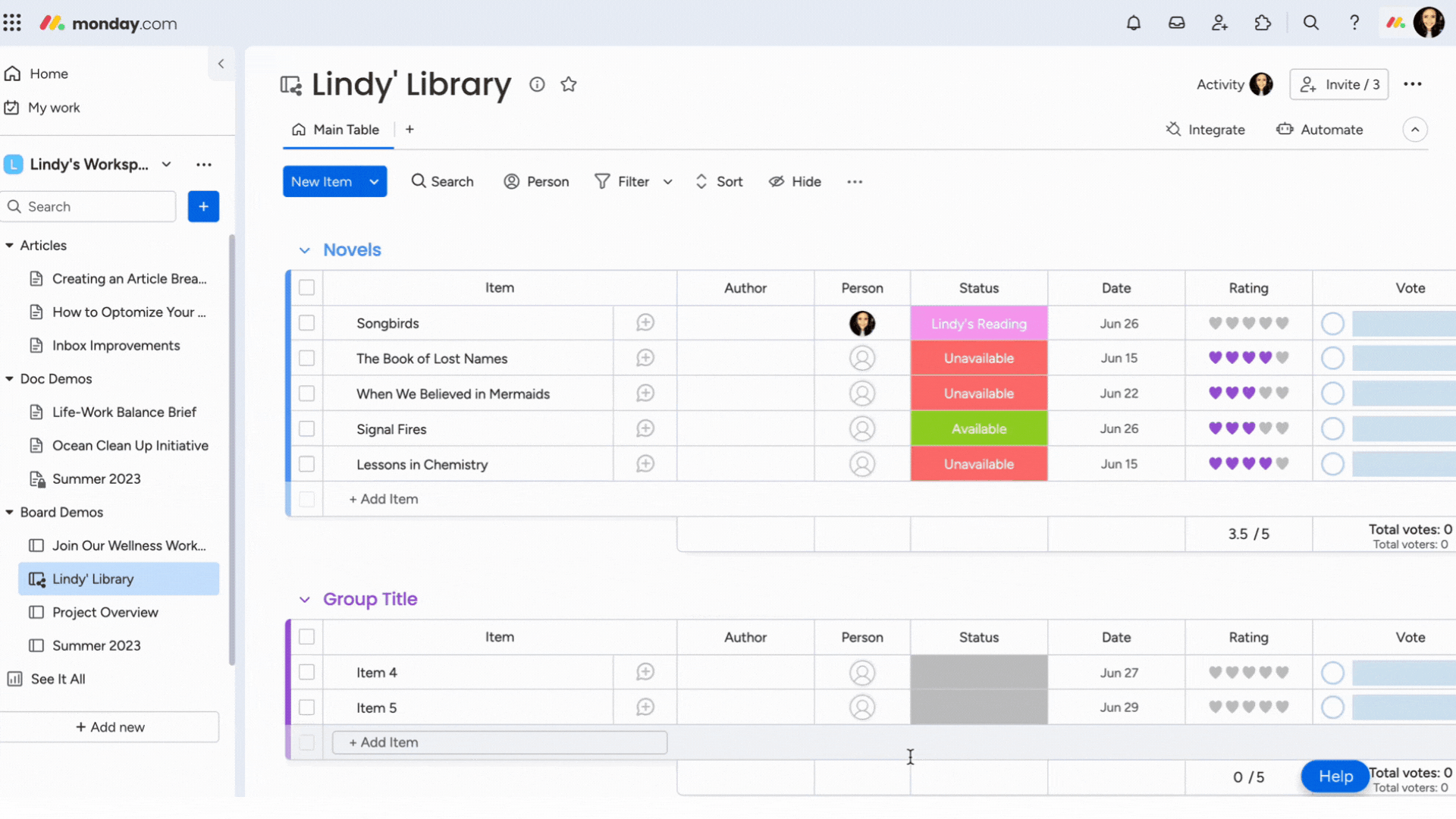This screenshot has width=1456, height=819.
Task: Collapse the Novels group chevron
Action: (x=305, y=250)
